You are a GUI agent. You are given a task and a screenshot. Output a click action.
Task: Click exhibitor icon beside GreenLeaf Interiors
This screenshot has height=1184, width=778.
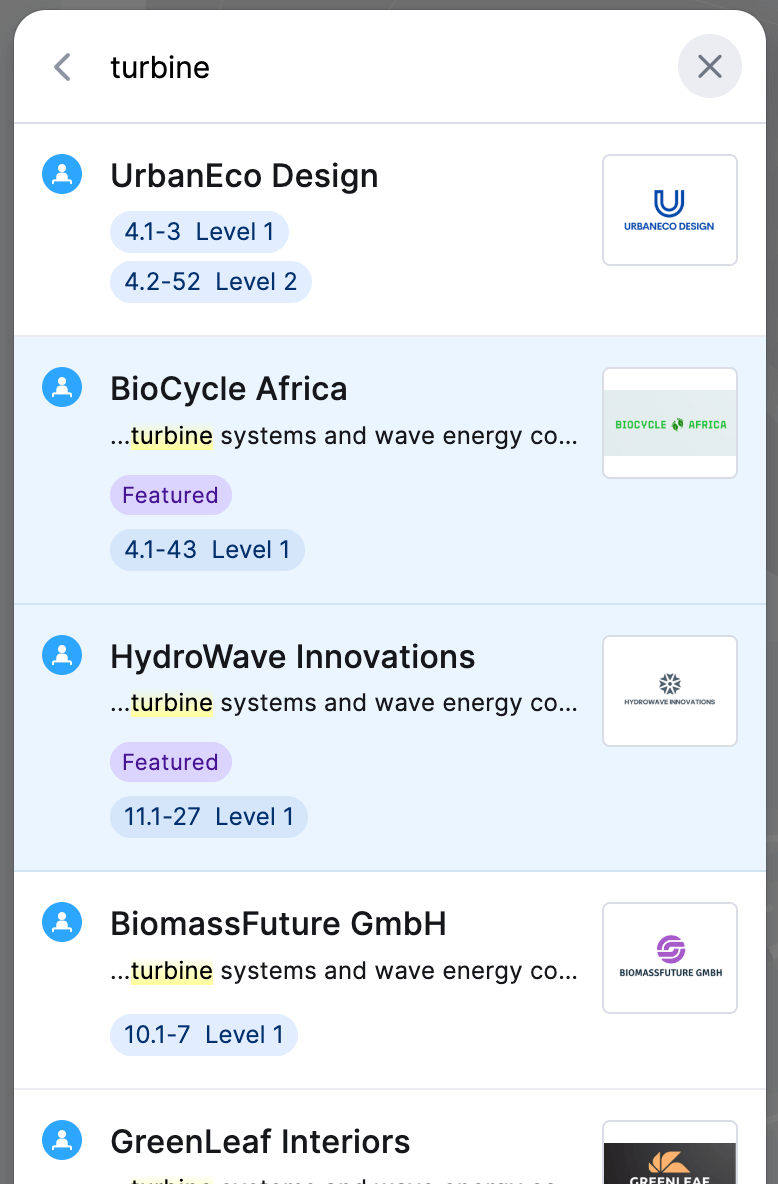point(62,1139)
